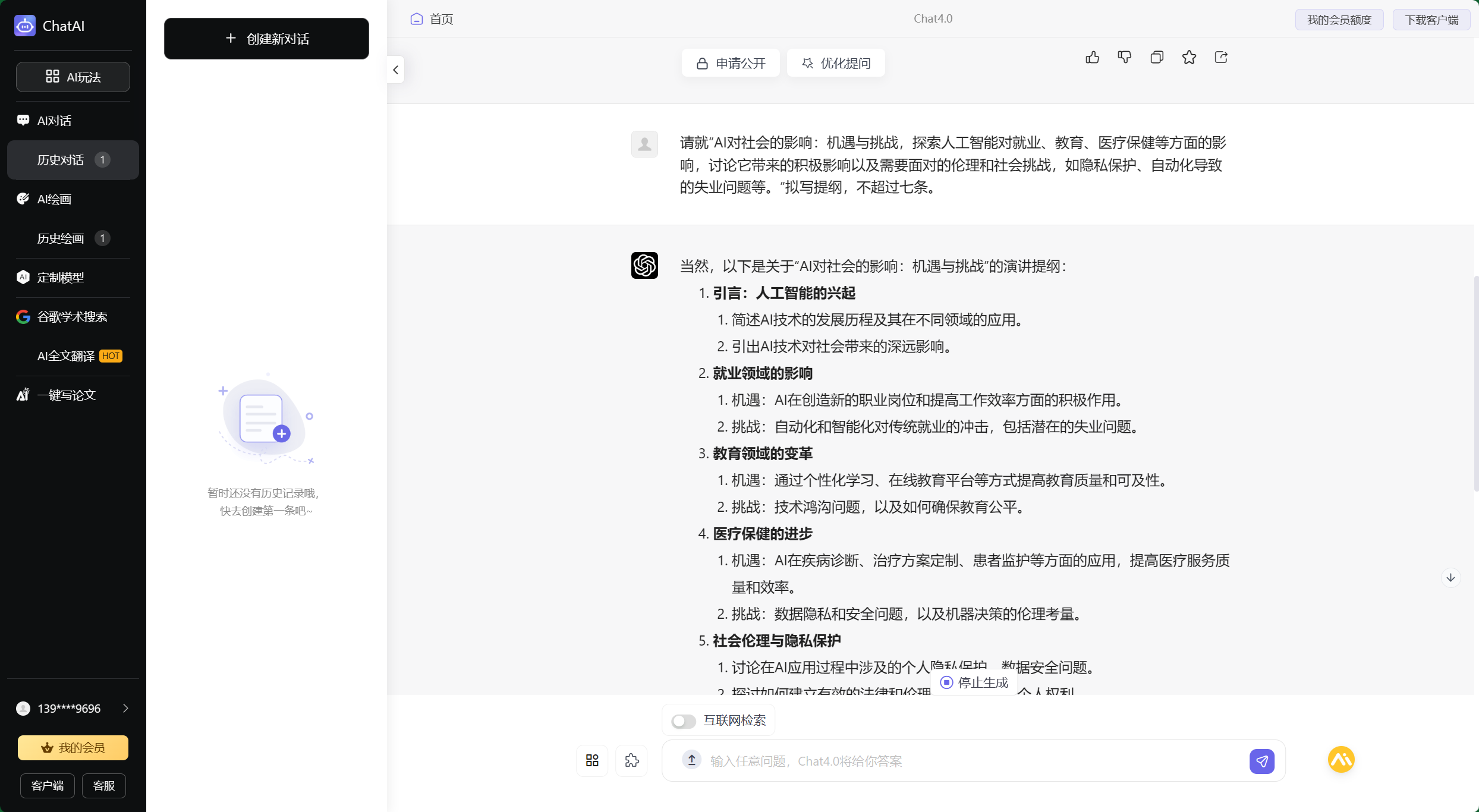
Task: Expand the account details for 139****9696
Action: click(x=125, y=708)
